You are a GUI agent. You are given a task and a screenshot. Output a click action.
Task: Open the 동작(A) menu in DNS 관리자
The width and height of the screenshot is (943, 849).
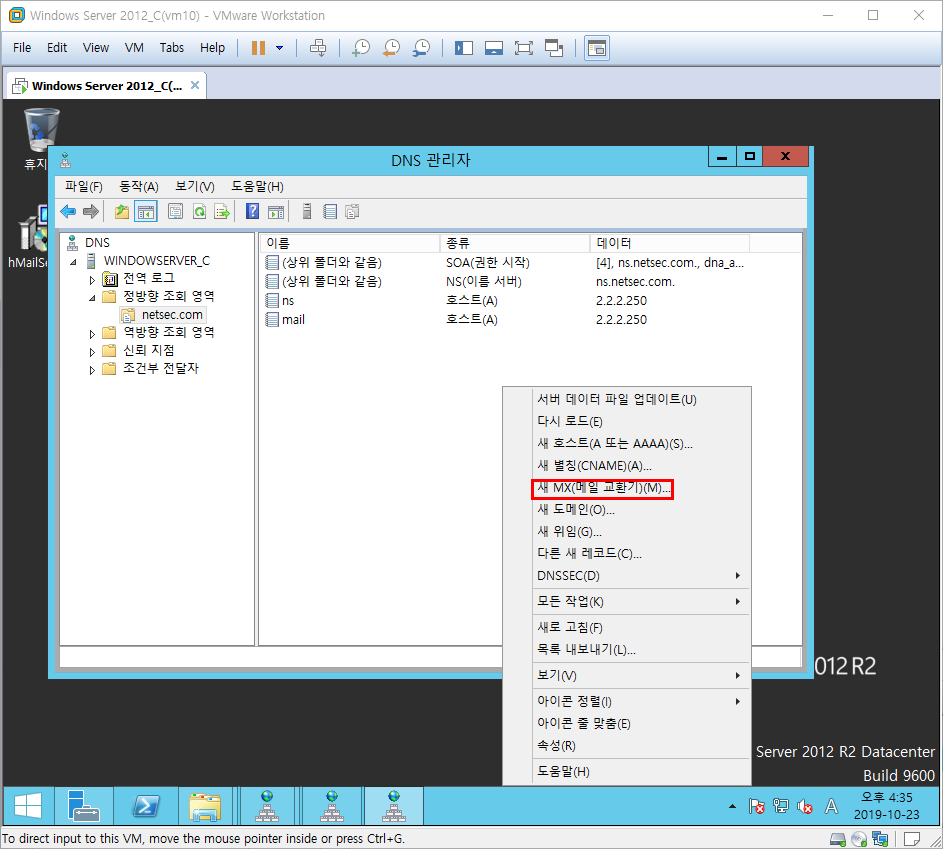[139, 186]
